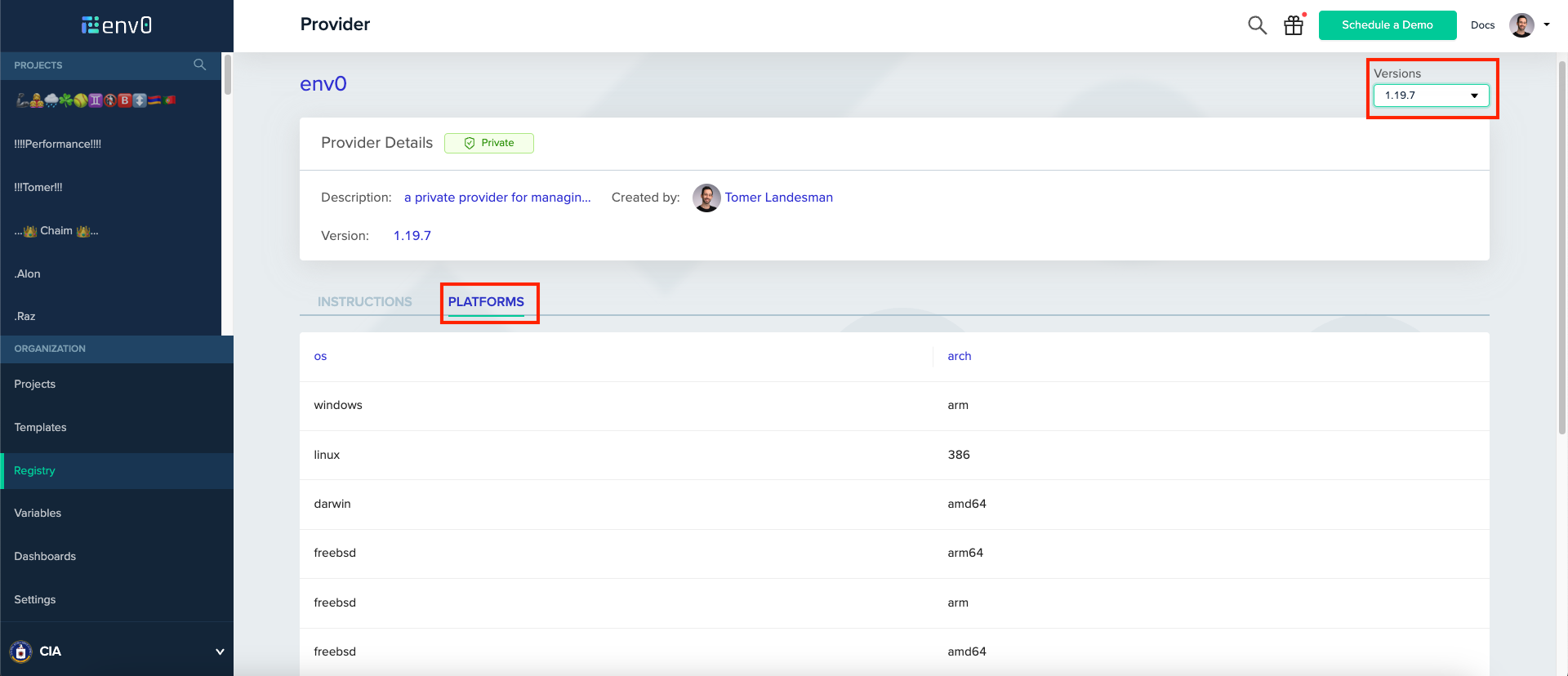1568x676 pixels.
Task: Click the CIA organization badge icon
Action: click(21, 652)
